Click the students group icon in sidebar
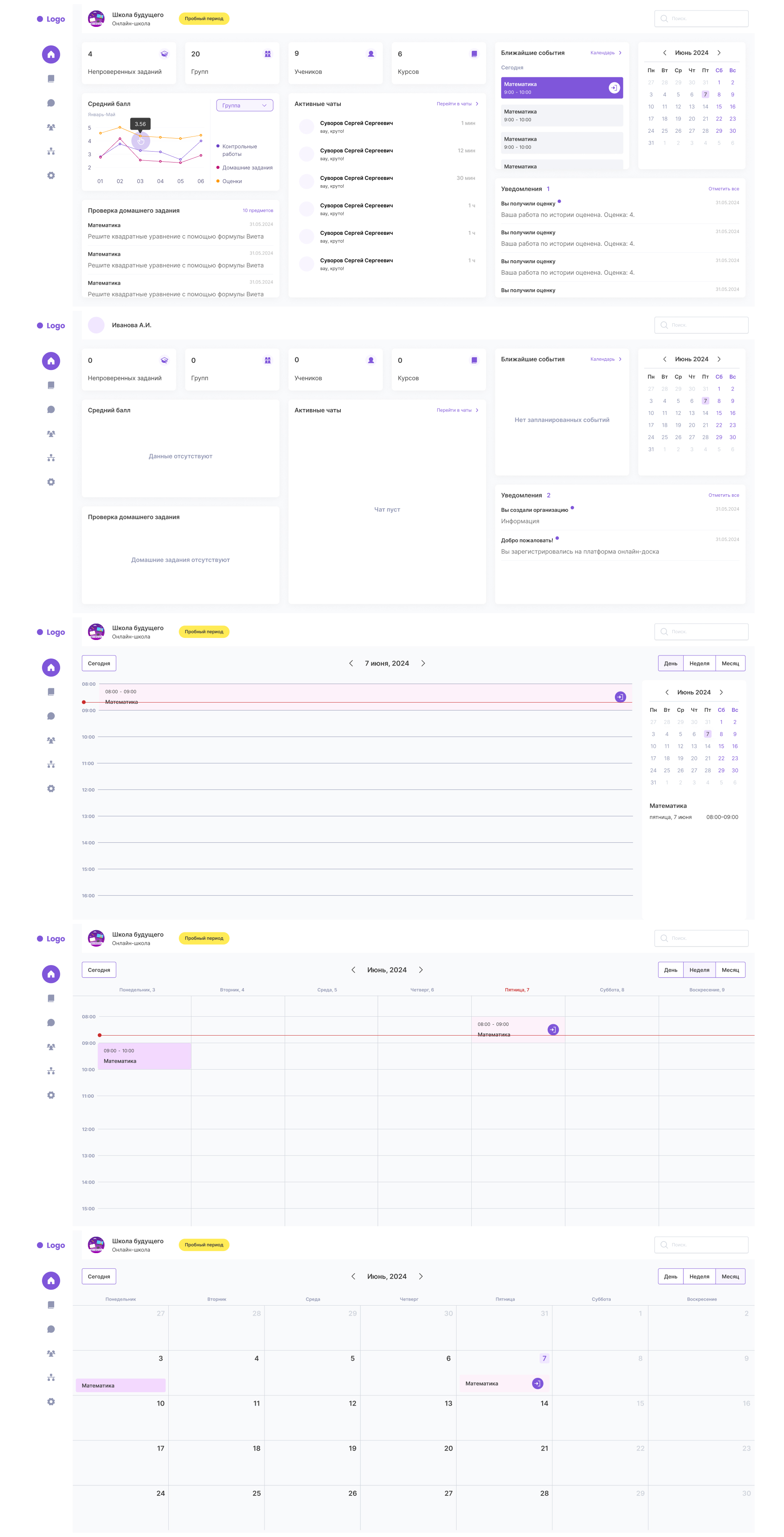Viewport: 784px width, 1537px height. click(51, 126)
